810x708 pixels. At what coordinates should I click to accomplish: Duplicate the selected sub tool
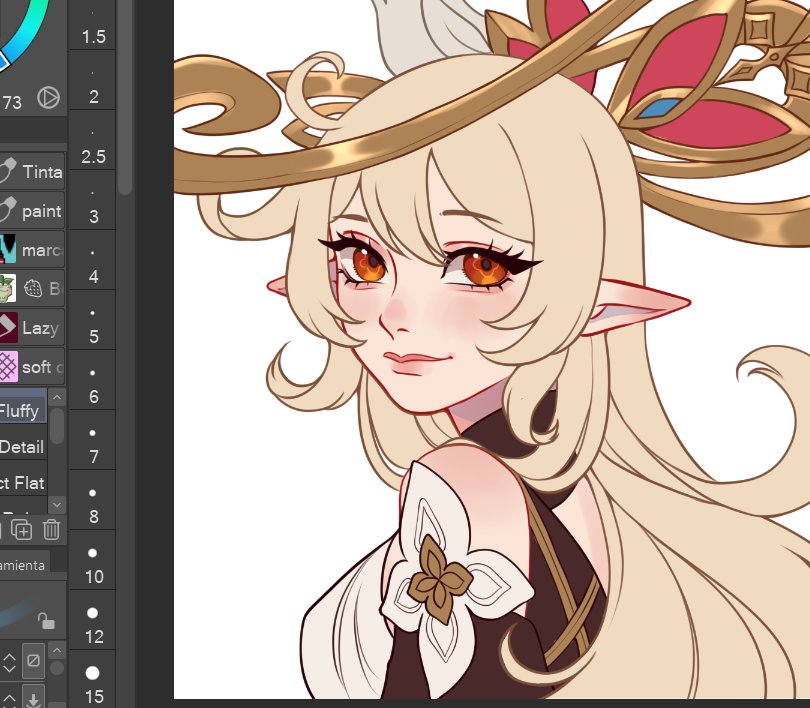click(22, 530)
